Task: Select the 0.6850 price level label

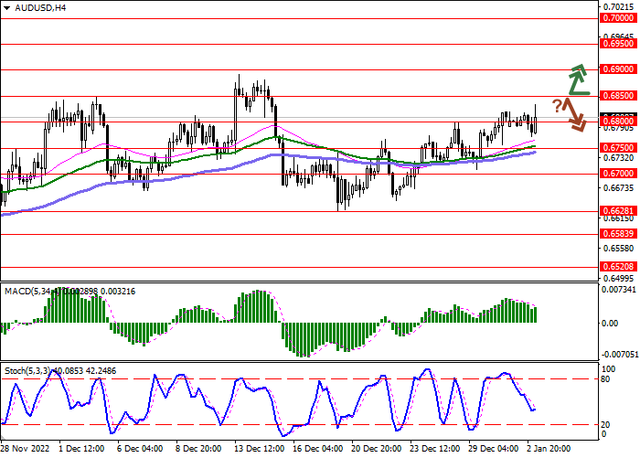Action: tap(617, 96)
